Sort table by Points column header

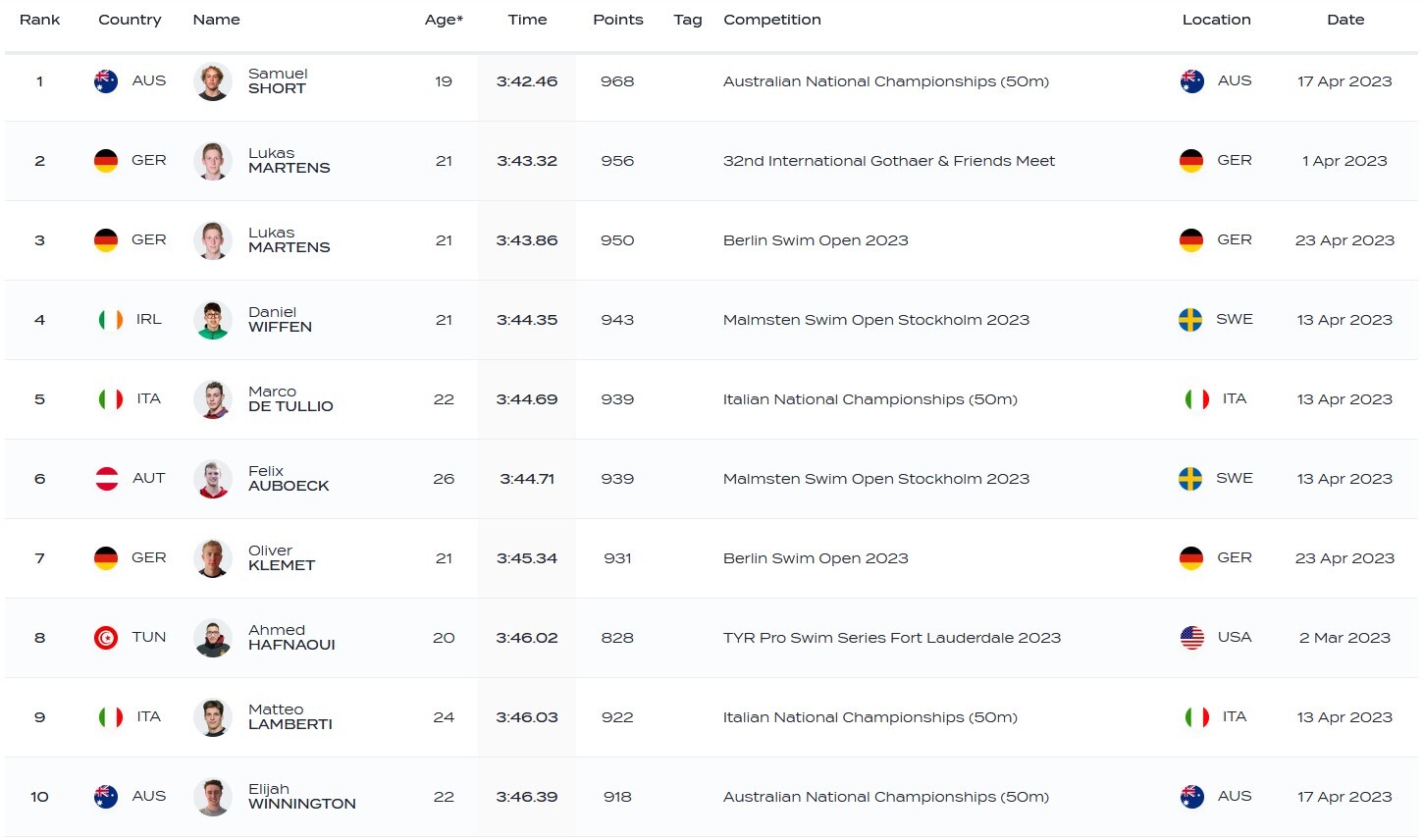point(617,20)
